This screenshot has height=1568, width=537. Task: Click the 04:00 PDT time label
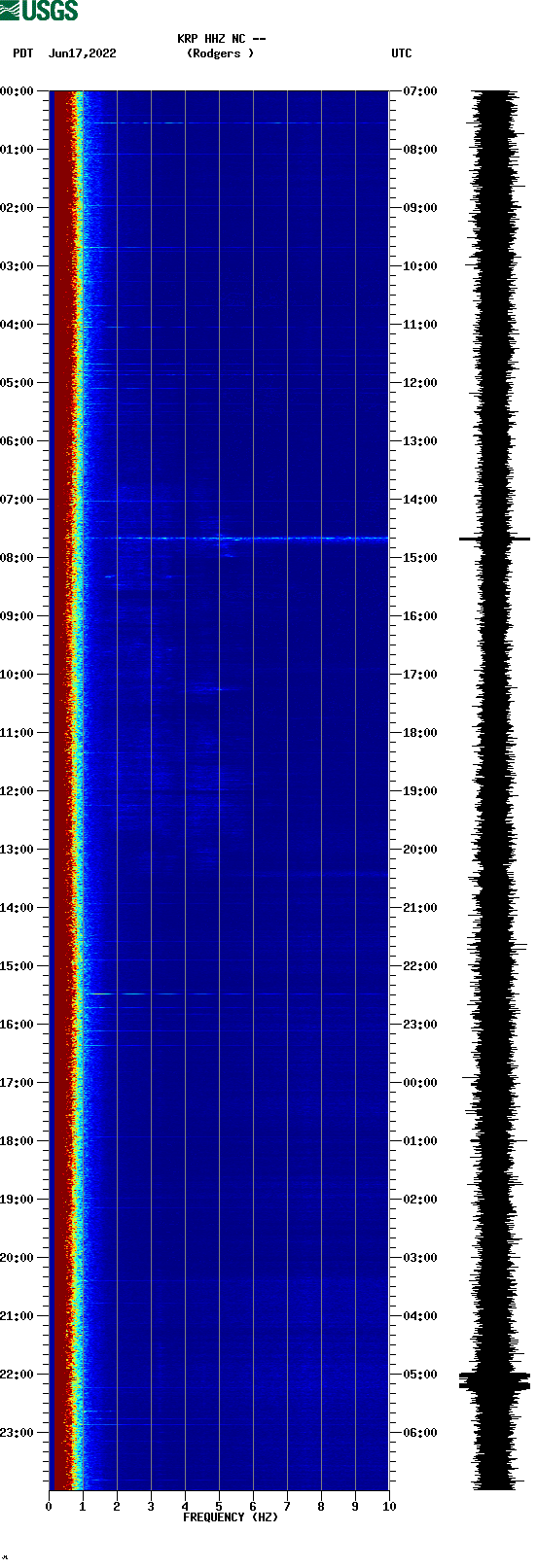coord(18,325)
